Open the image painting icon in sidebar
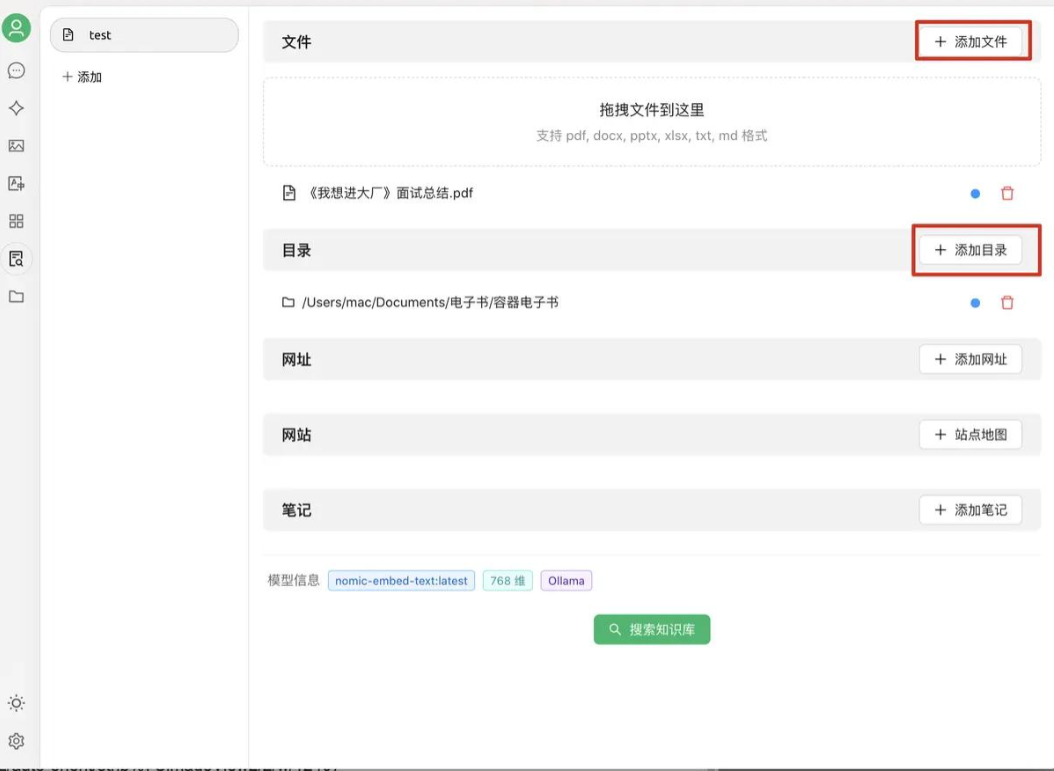The image size is (1054, 771). click(x=16, y=146)
